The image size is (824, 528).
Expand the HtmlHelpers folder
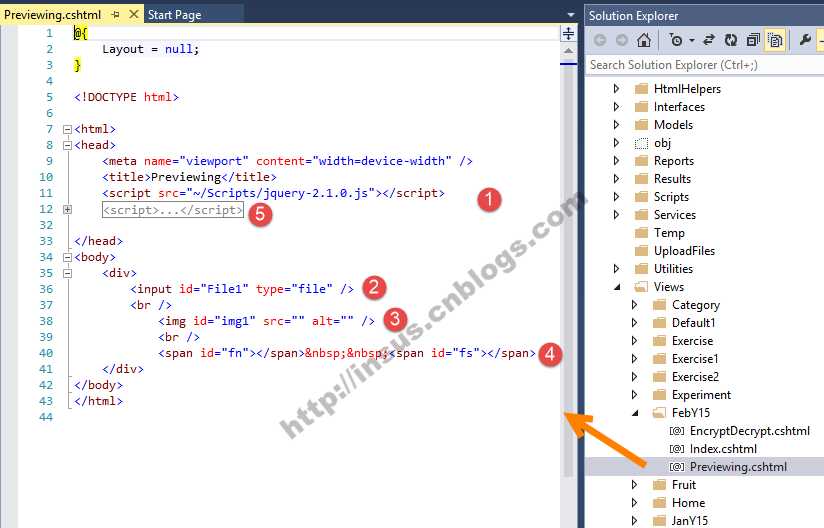coord(616,89)
